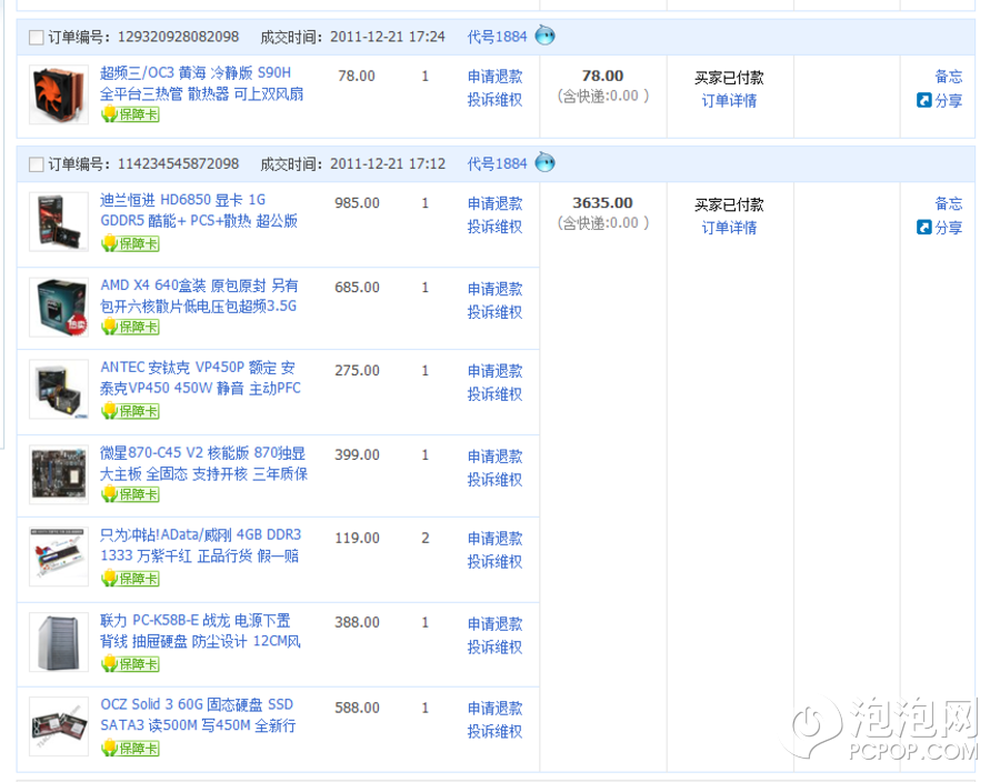Open product link AMD X4 640盒装
This screenshot has width=1000, height=782.
(199, 295)
